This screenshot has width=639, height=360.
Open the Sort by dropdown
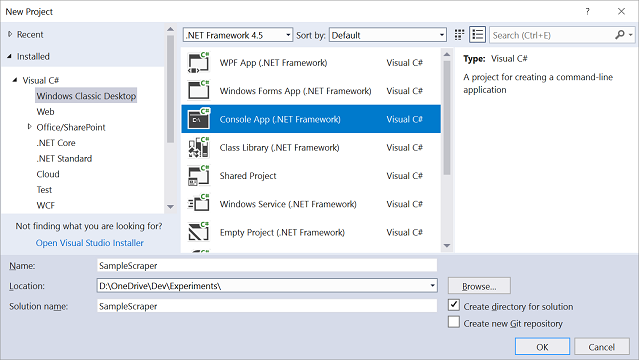pos(388,35)
